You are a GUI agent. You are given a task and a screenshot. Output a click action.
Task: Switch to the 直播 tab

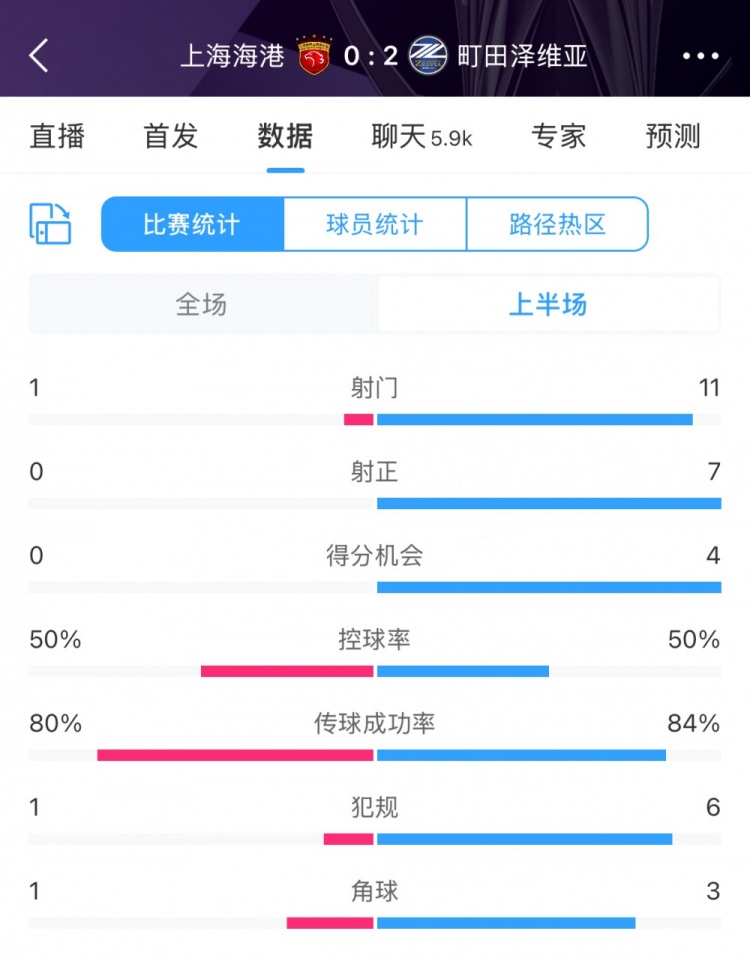click(x=57, y=136)
